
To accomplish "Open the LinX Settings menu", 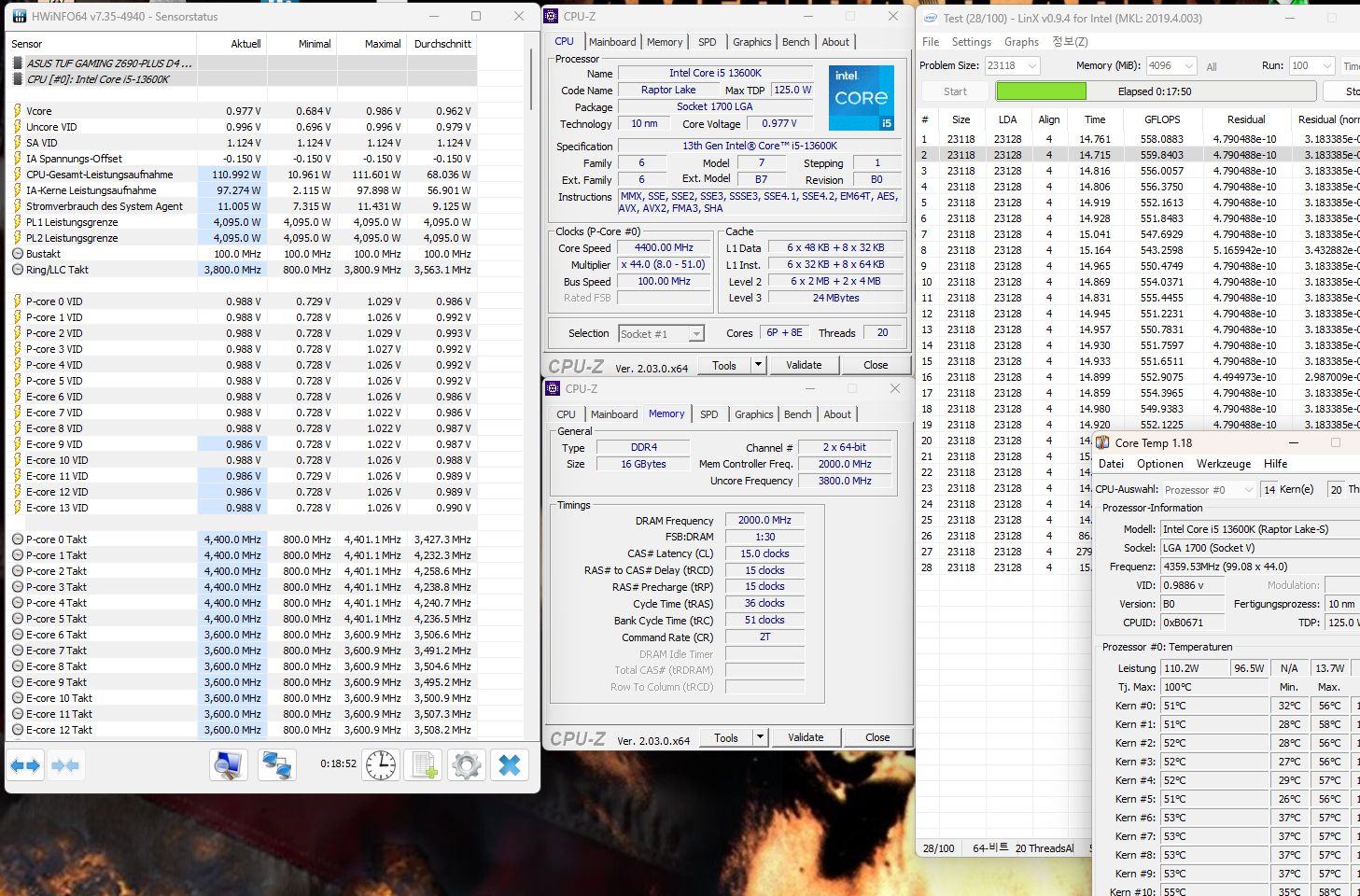I will pyautogui.click(x=972, y=42).
